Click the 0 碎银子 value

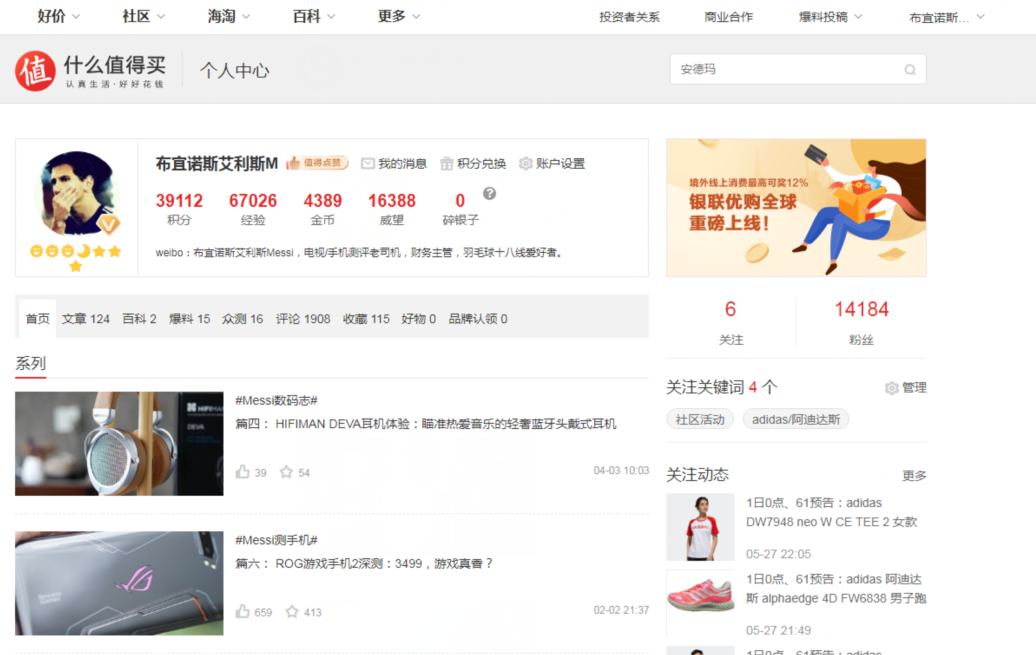[461, 200]
